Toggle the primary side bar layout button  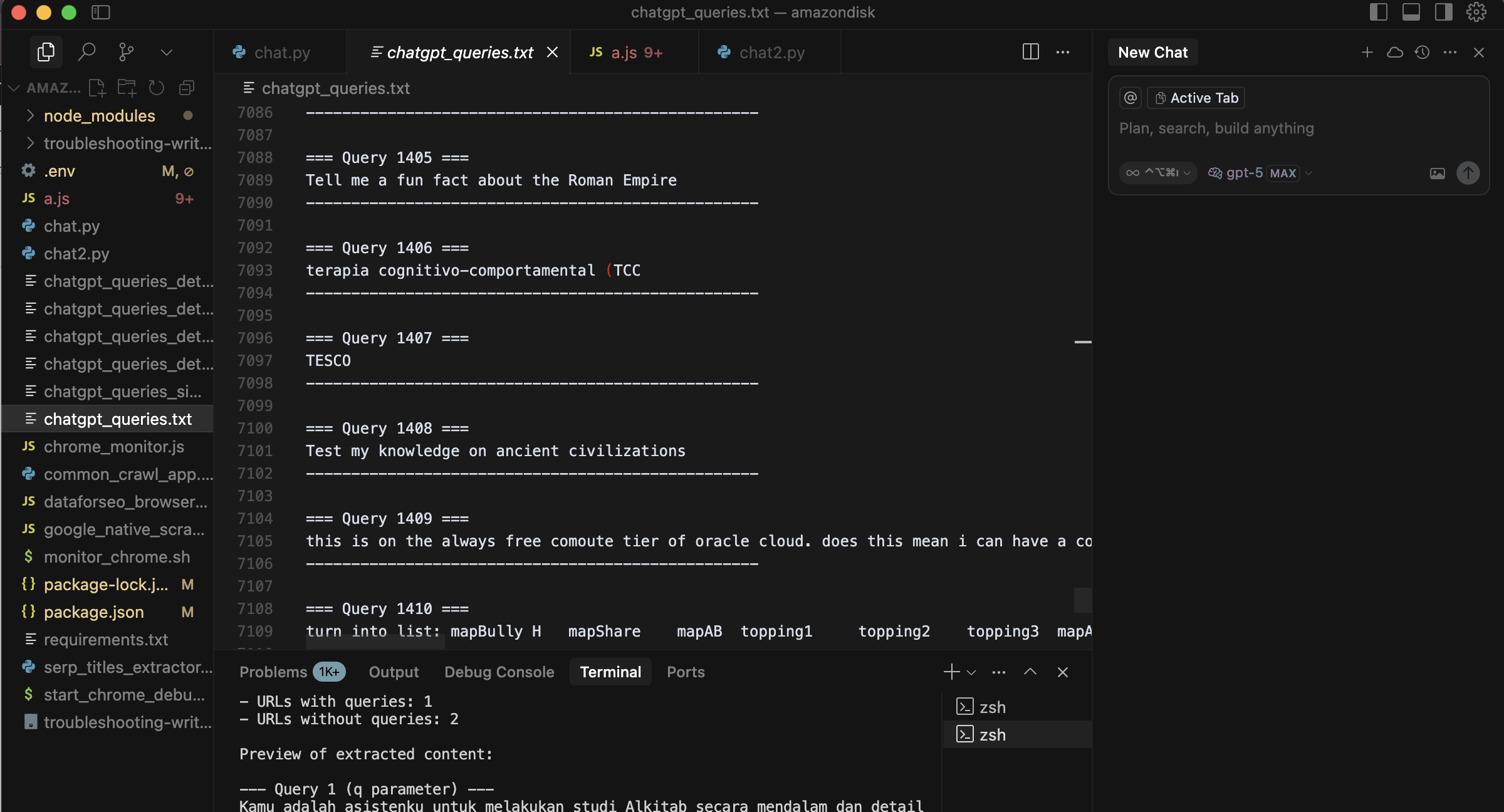(1378, 12)
